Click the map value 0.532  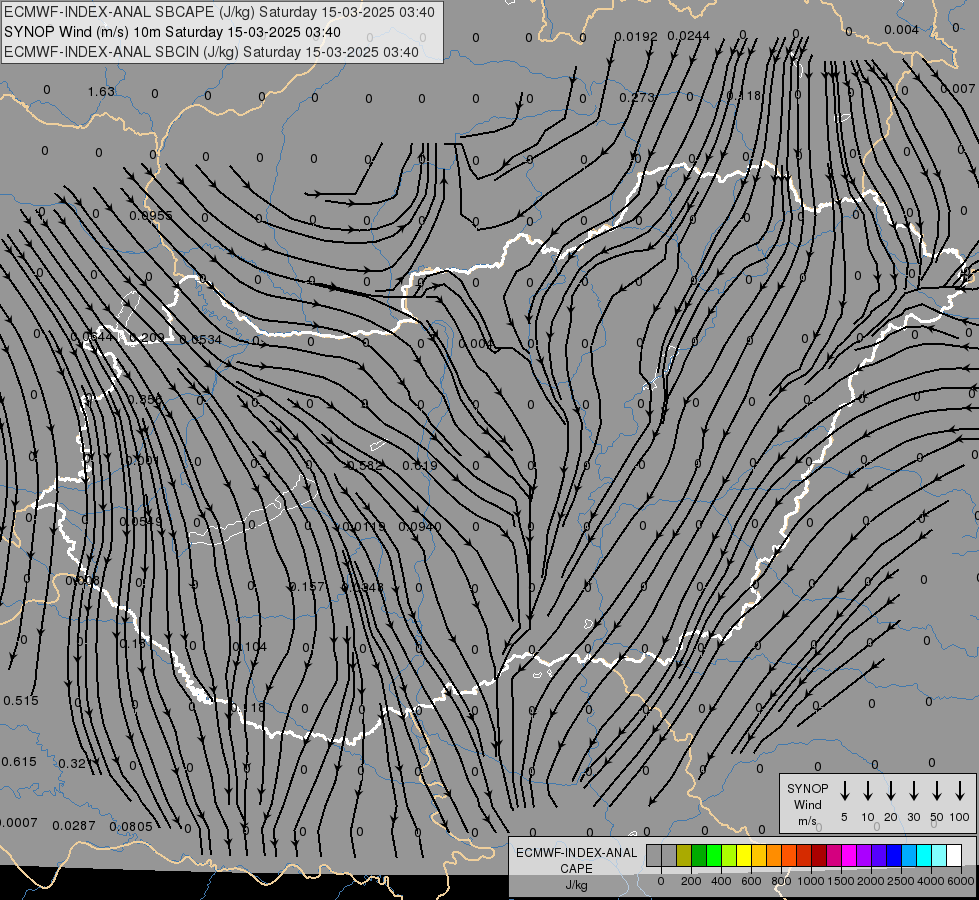tap(365, 465)
